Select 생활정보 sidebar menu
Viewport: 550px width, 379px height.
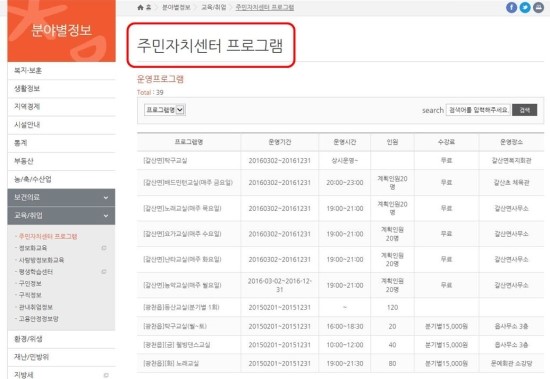(x=27, y=88)
